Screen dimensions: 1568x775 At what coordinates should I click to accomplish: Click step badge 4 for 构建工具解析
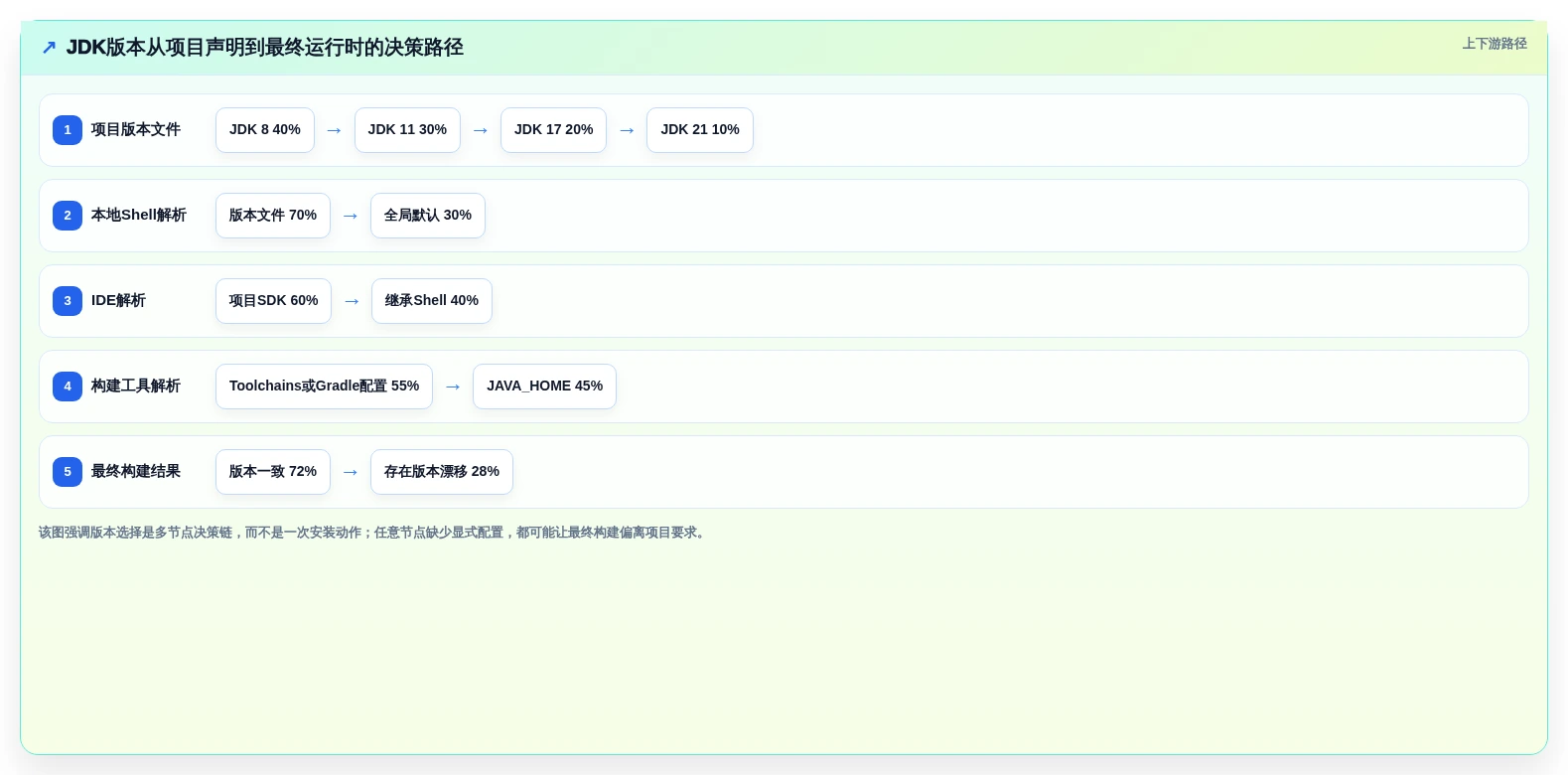click(68, 387)
